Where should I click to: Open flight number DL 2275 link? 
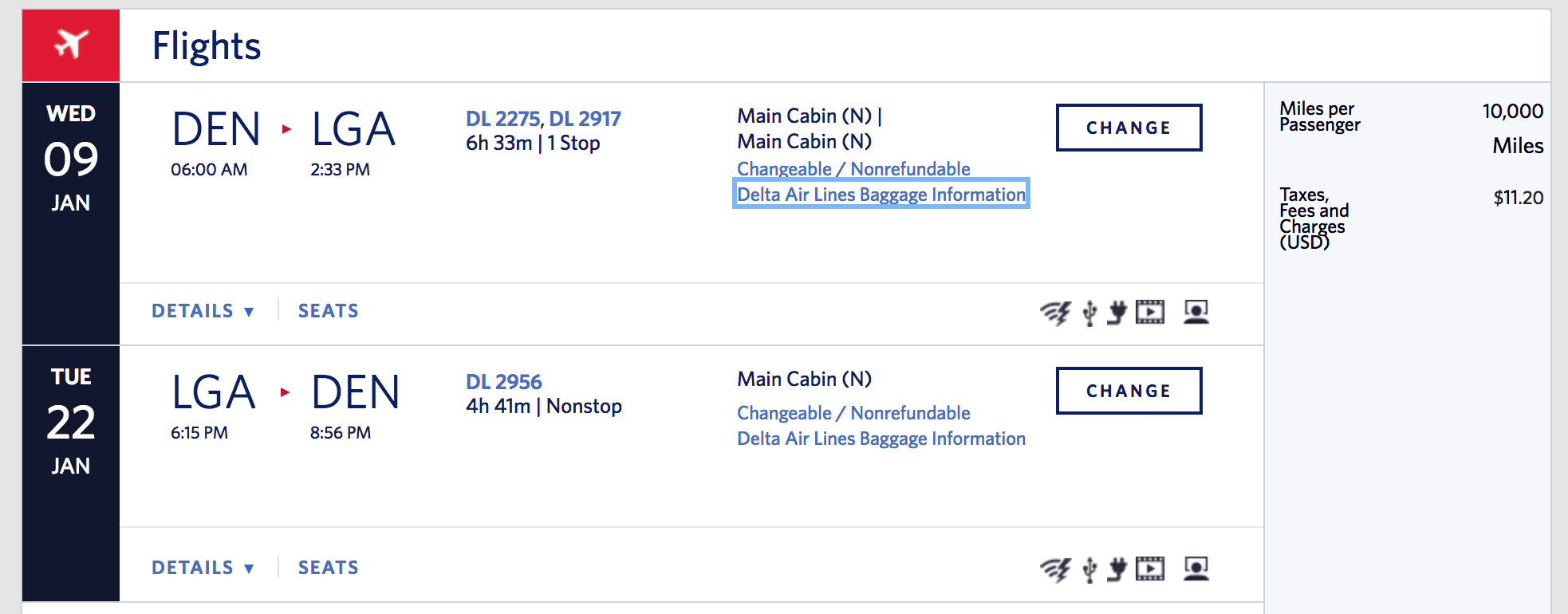coord(502,119)
